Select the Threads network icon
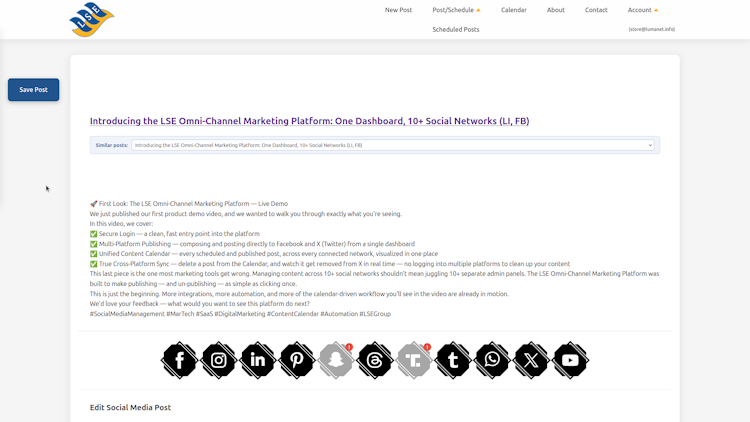Image resolution: width=750 pixels, height=422 pixels. click(x=375, y=360)
